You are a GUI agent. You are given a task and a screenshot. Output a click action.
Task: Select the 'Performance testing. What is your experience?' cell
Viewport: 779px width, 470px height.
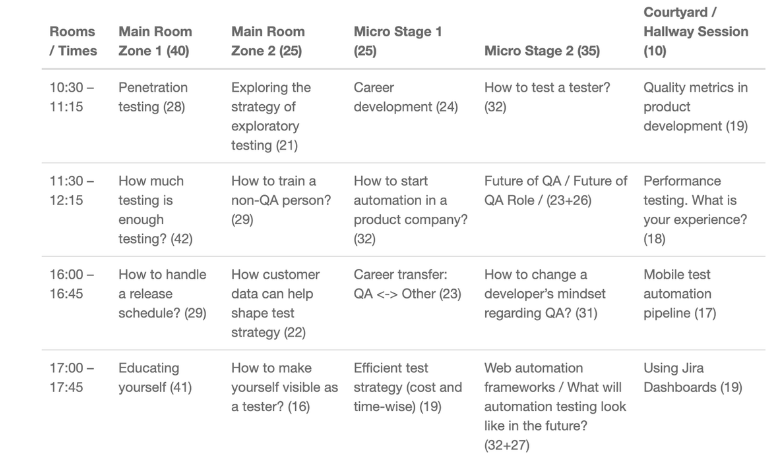(x=695, y=210)
